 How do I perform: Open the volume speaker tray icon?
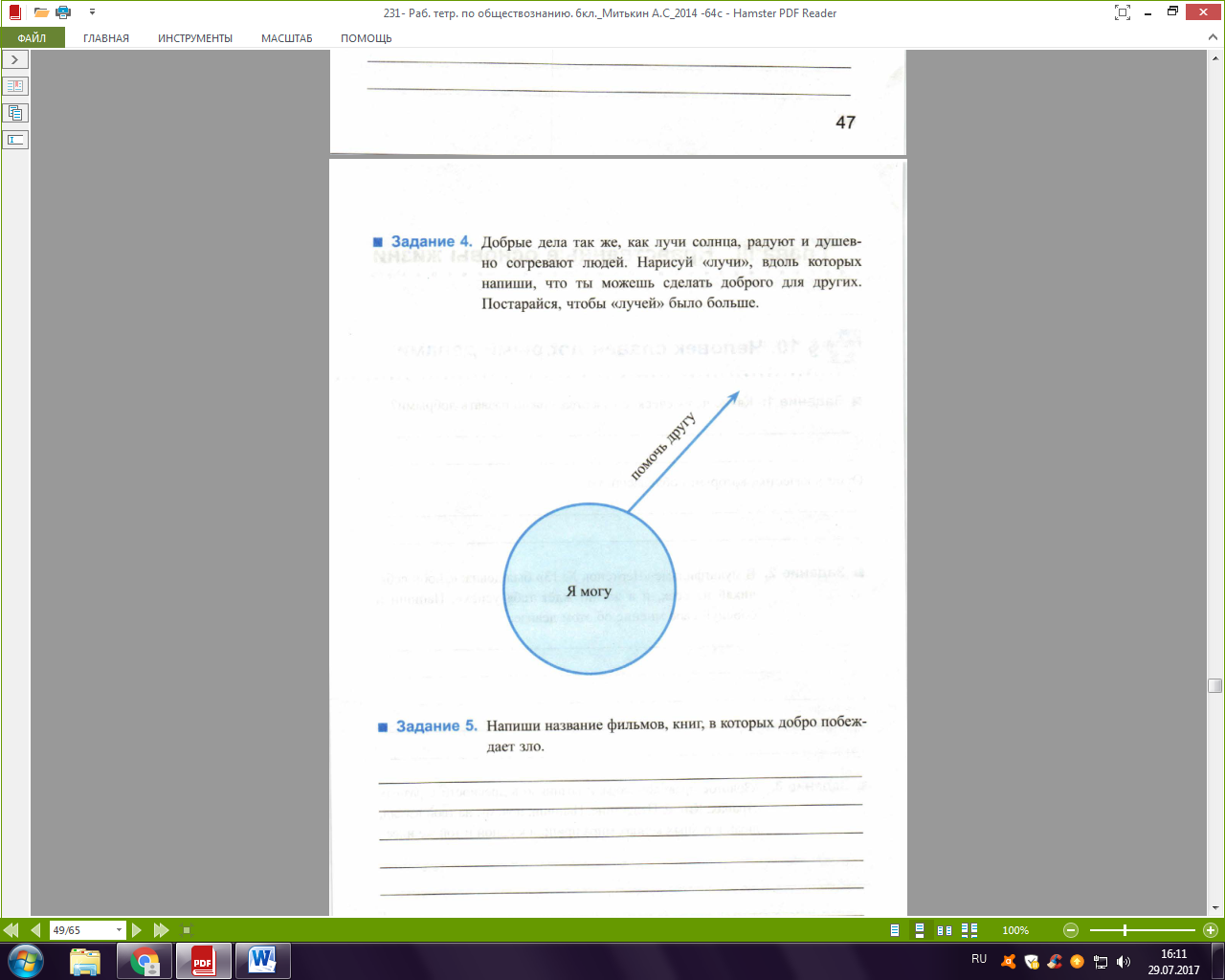click(x=1124, y=962)
